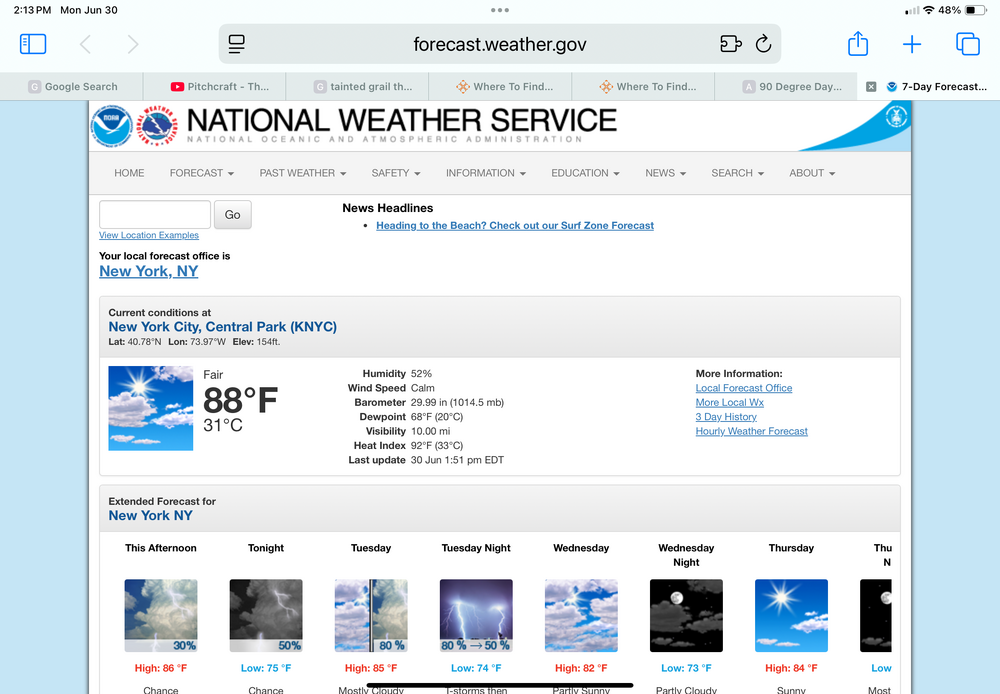Expand the PAST WEATHER dropdown menu

click(x=303, y=173)
